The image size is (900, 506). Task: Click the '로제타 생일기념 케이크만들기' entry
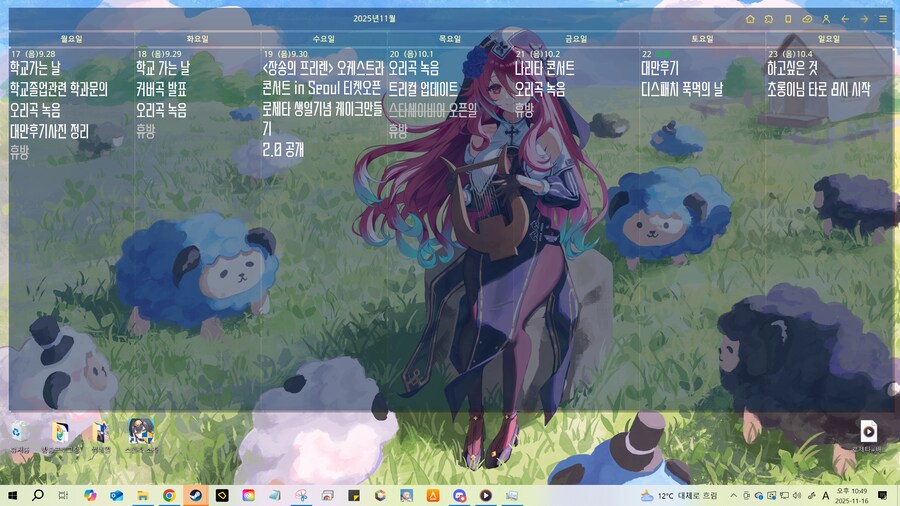point(323,119)
